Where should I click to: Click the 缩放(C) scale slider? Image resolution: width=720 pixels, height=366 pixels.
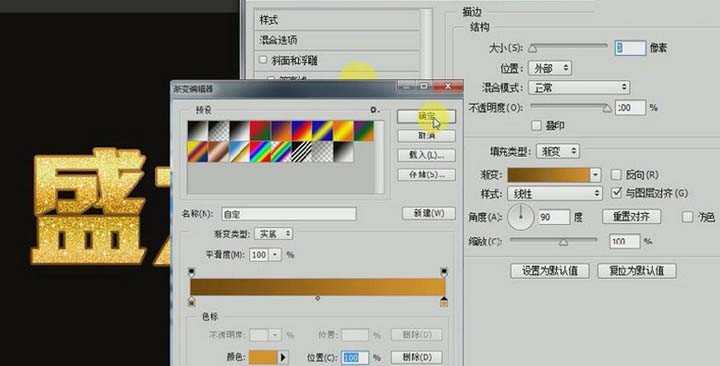click(554, 241)
